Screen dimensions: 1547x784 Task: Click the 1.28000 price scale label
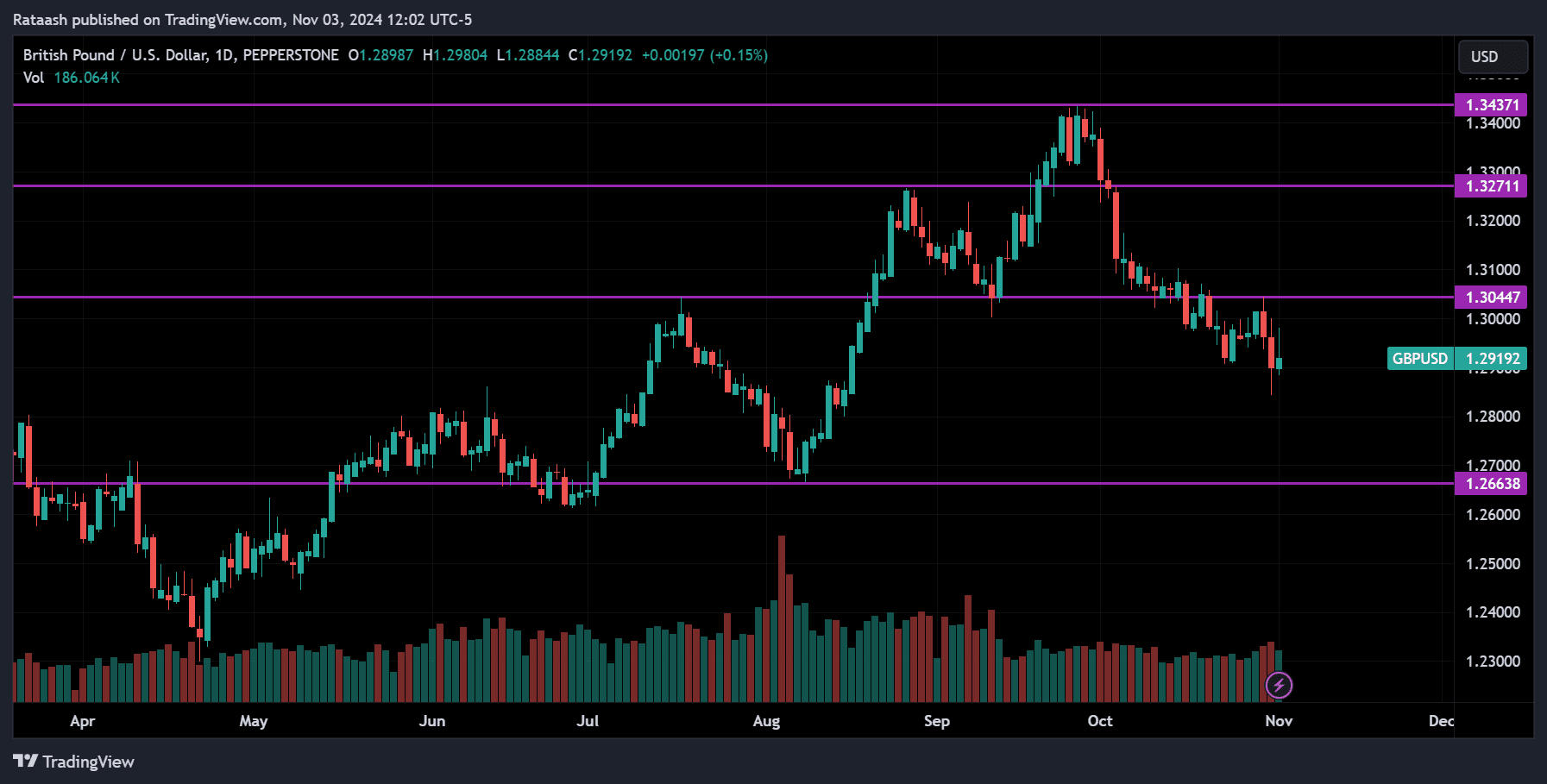coord(1493,417)
